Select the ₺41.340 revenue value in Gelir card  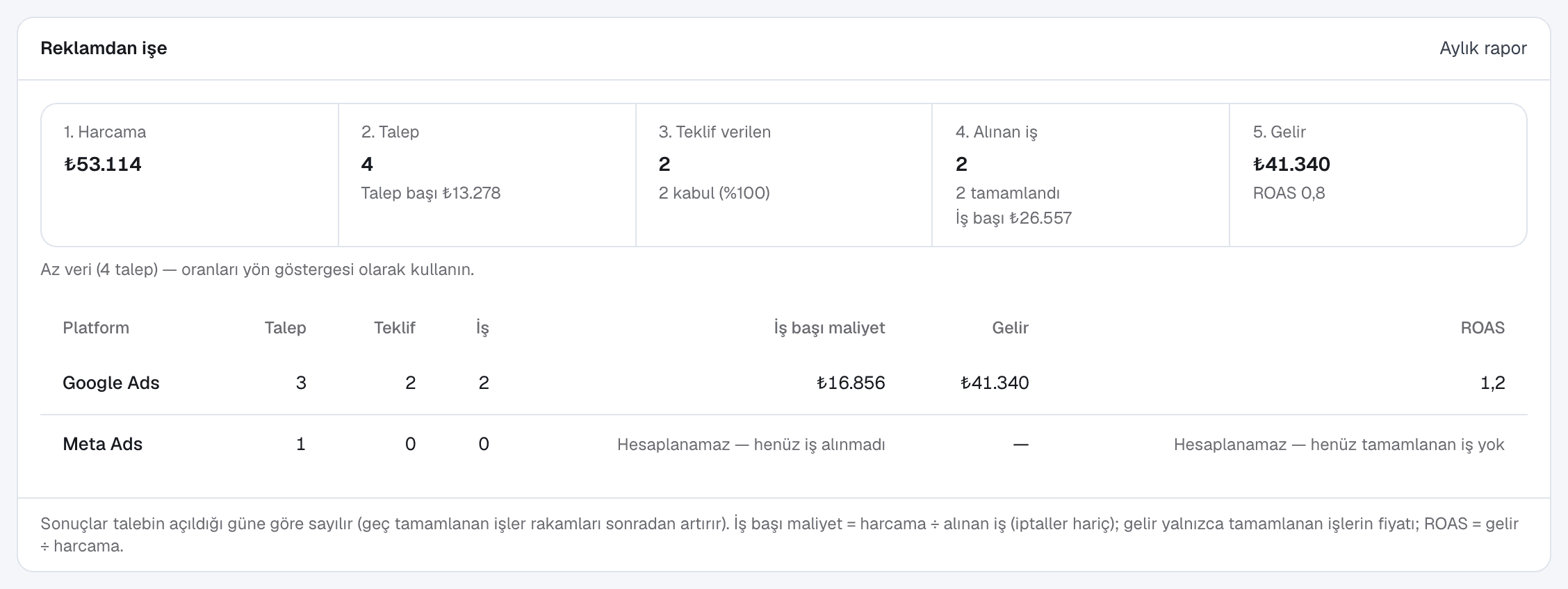coord(1291,164)
